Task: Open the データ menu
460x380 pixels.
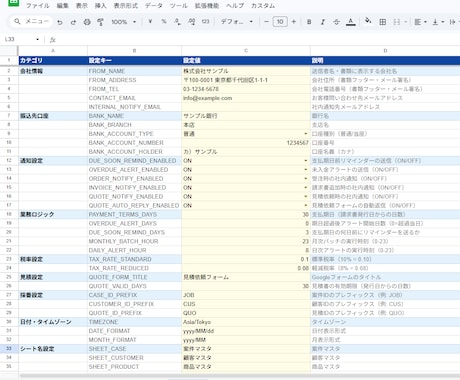Action: click(x=154, y=6)
